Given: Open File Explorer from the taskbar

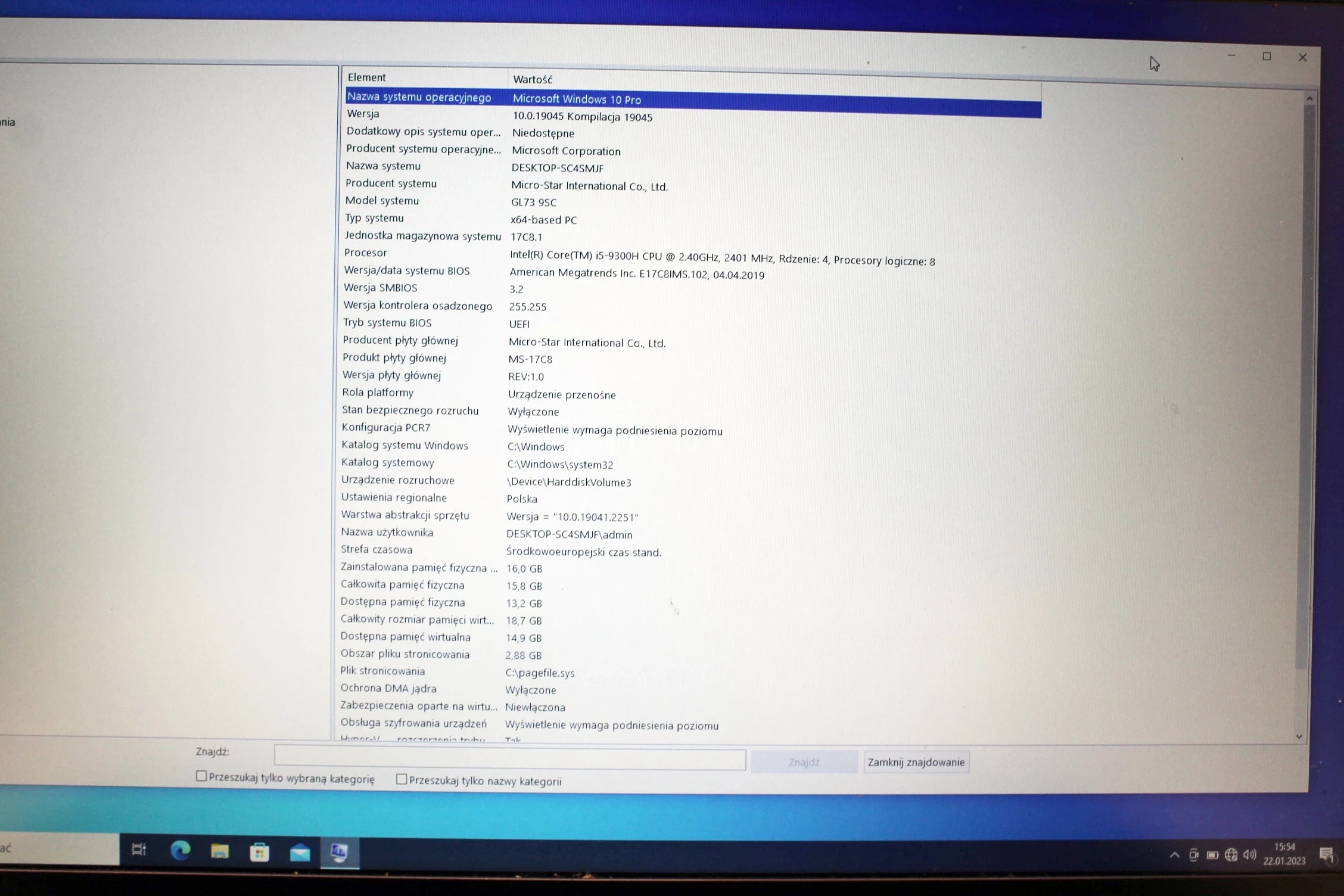Looking at the screenshot, I should 220,851.
